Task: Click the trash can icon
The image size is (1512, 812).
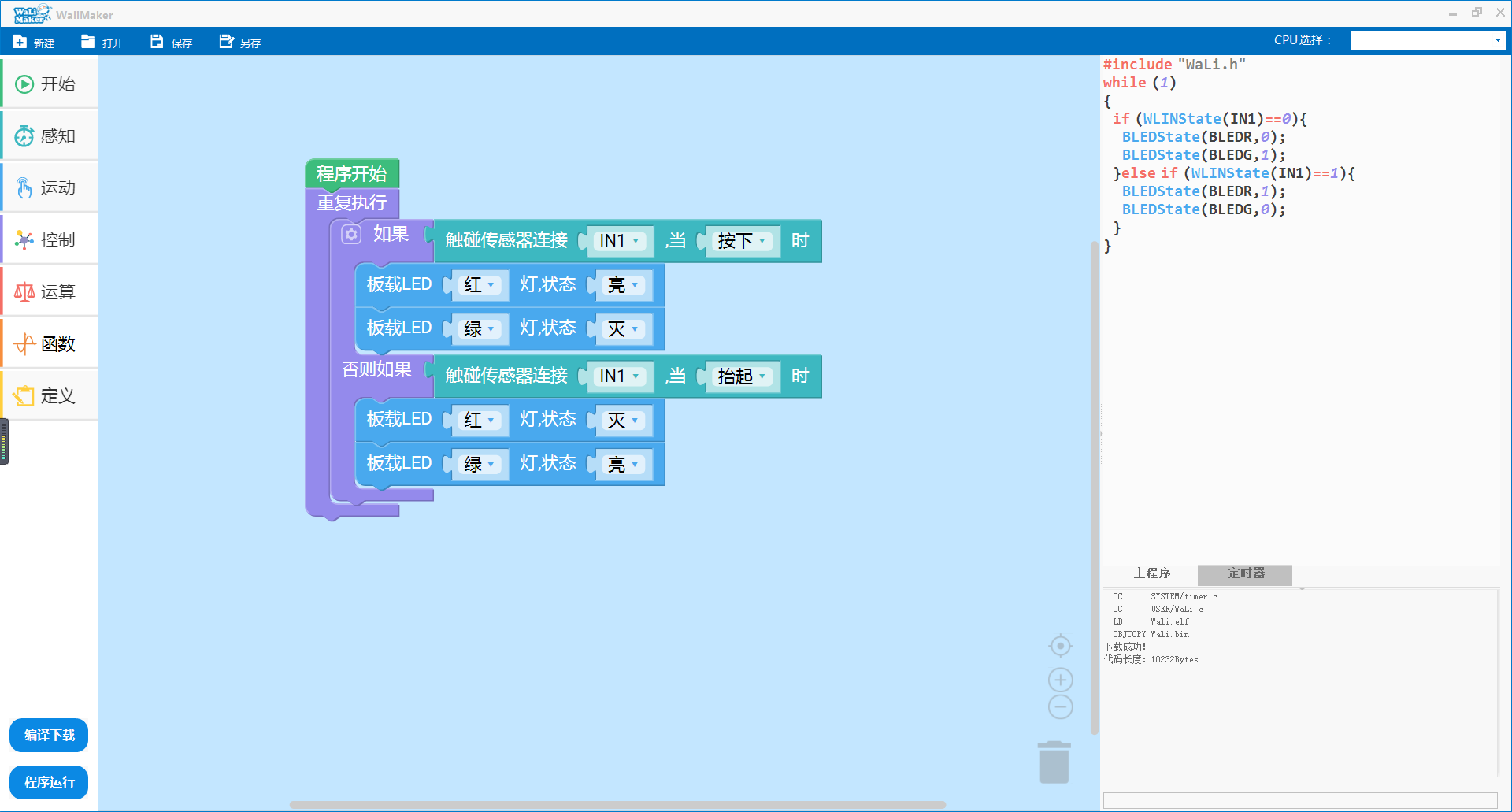Action: click(1054, 762)
